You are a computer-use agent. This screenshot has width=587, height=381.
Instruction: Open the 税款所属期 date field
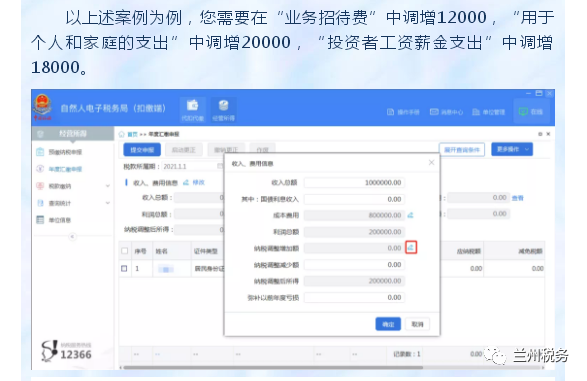click(192, 167)
